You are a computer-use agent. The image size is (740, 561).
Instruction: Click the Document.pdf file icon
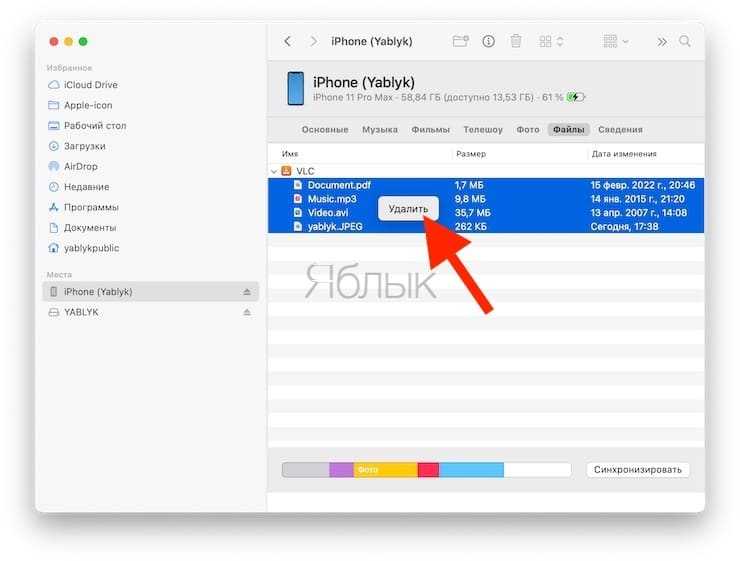[298, 185]
